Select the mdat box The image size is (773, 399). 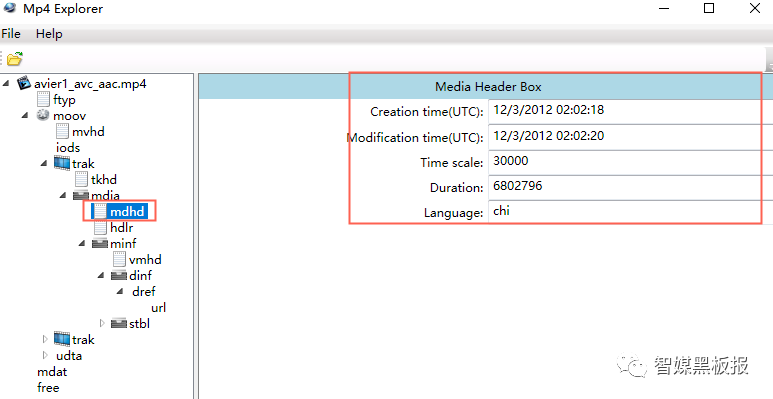coord(52,371)
